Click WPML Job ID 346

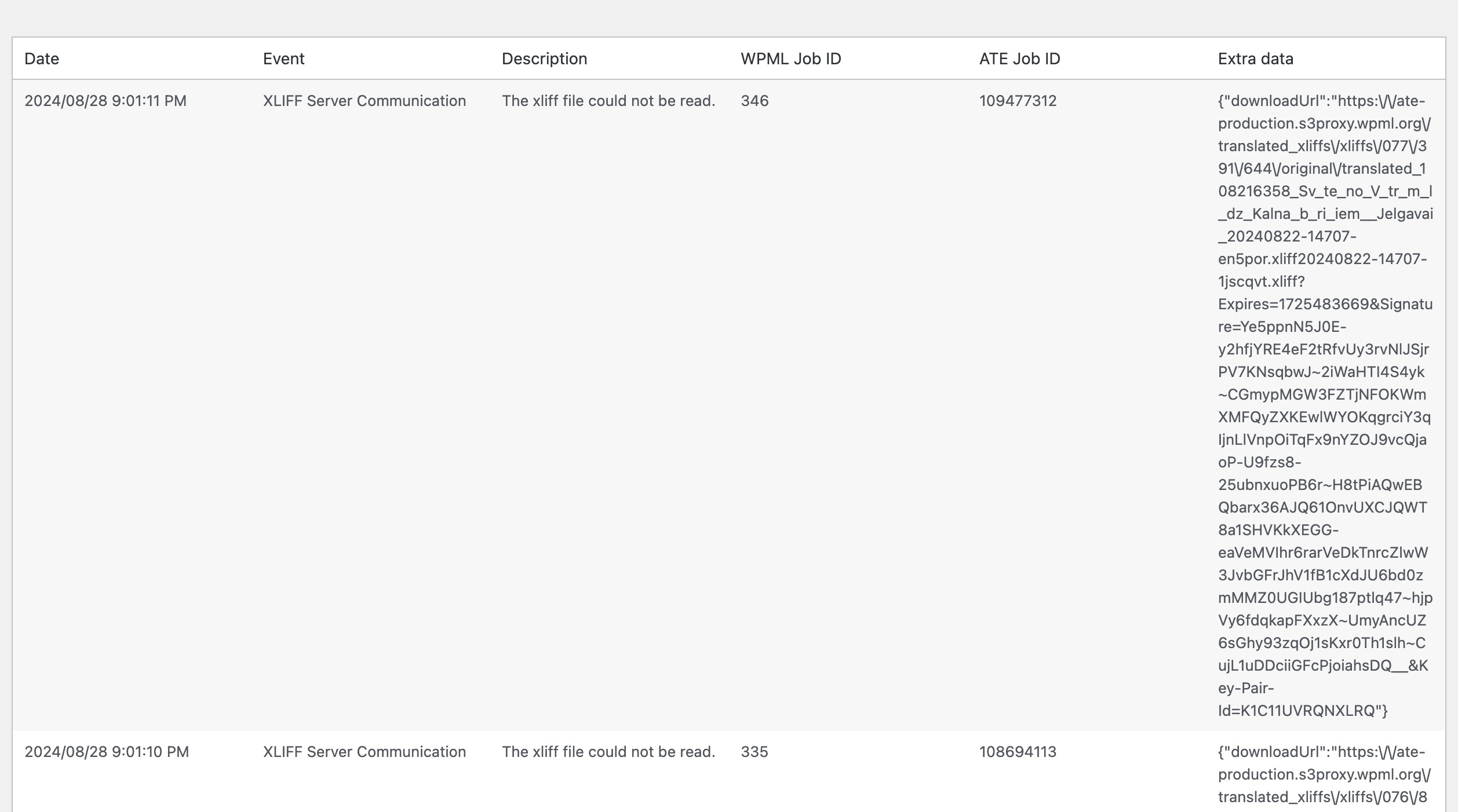[754, 101]
